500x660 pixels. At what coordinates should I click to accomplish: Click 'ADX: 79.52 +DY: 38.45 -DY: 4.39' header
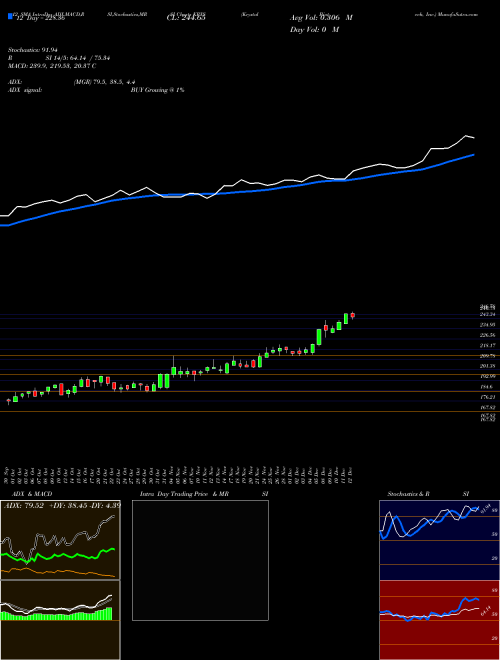pos(62,505)
